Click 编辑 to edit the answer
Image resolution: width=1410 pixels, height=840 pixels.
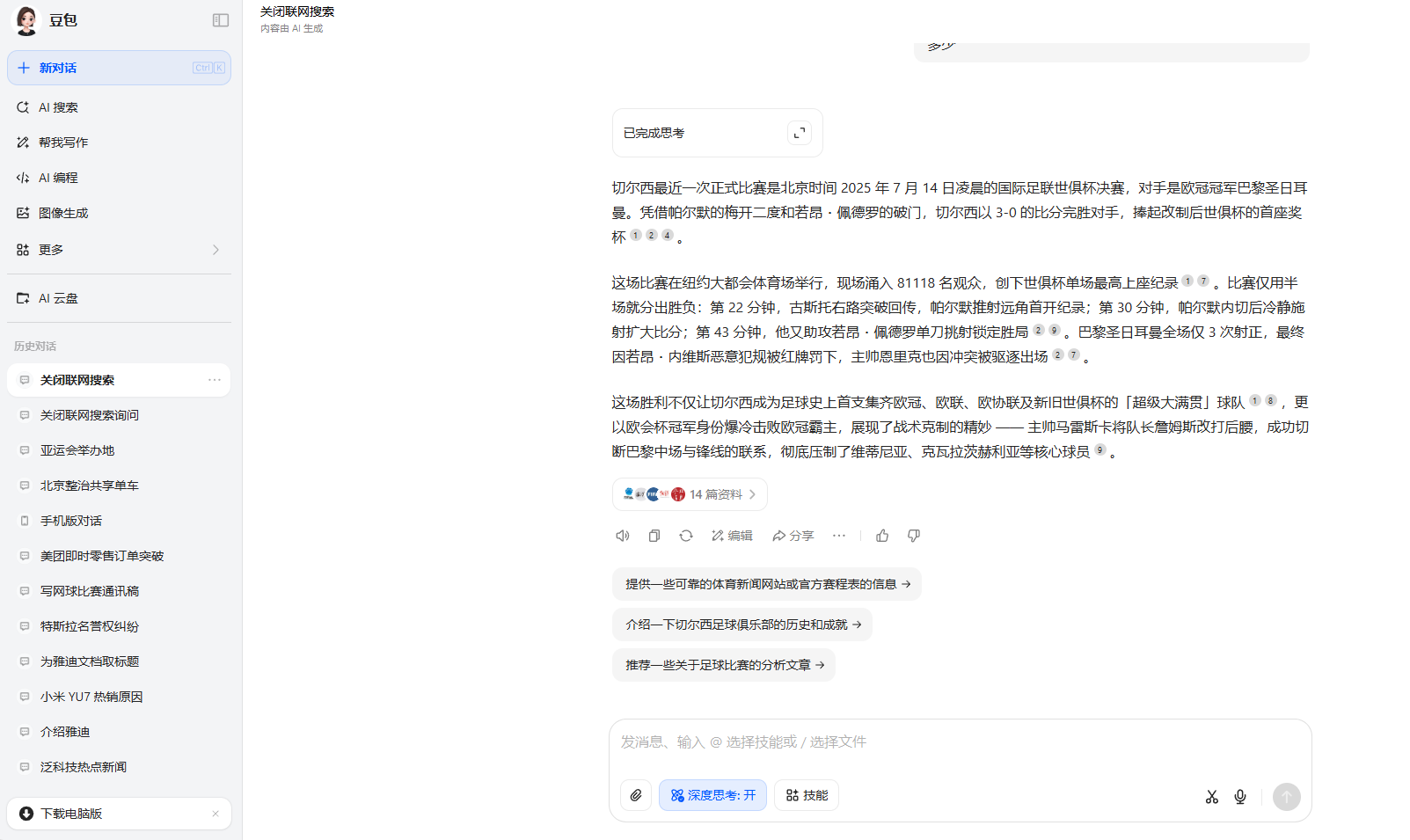click(x=732, y=536)
